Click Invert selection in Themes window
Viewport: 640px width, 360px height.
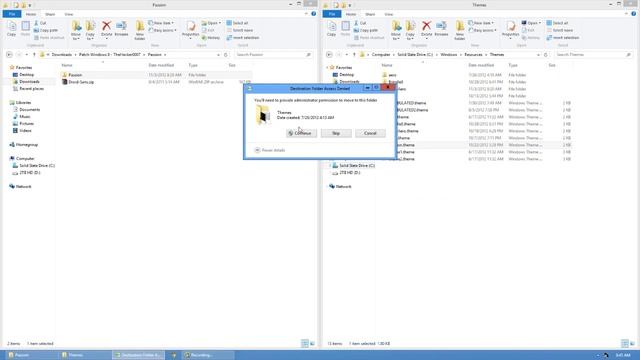[x=563, y=38]
